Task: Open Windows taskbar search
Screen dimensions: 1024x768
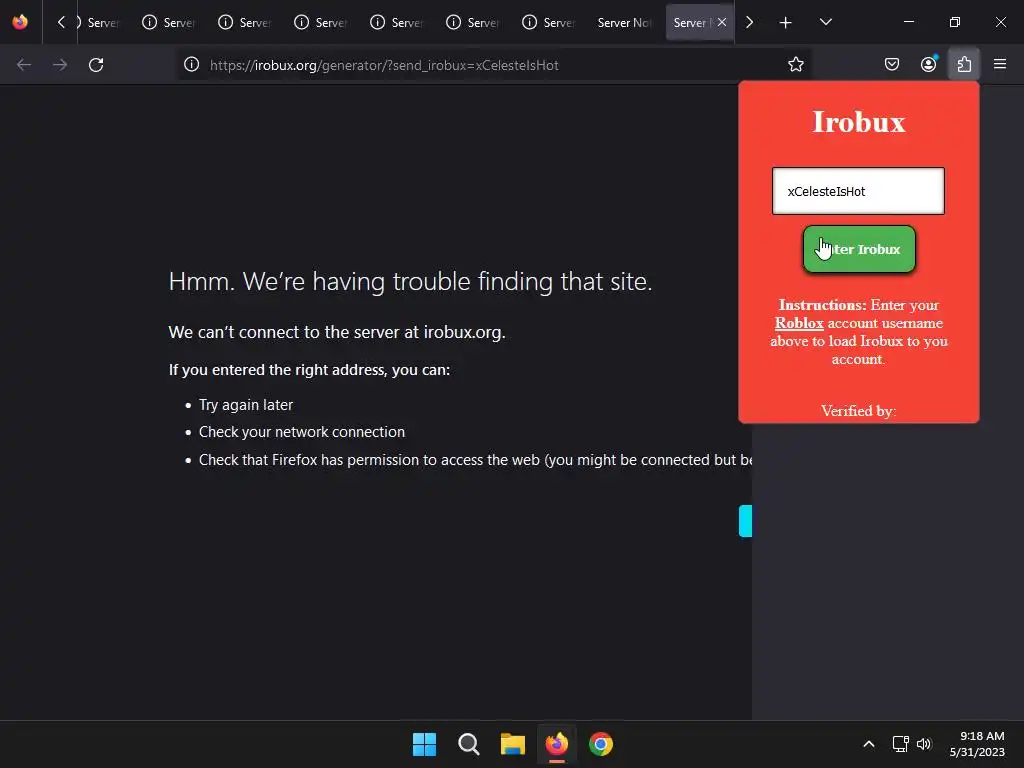Action: tap(468, 744)
